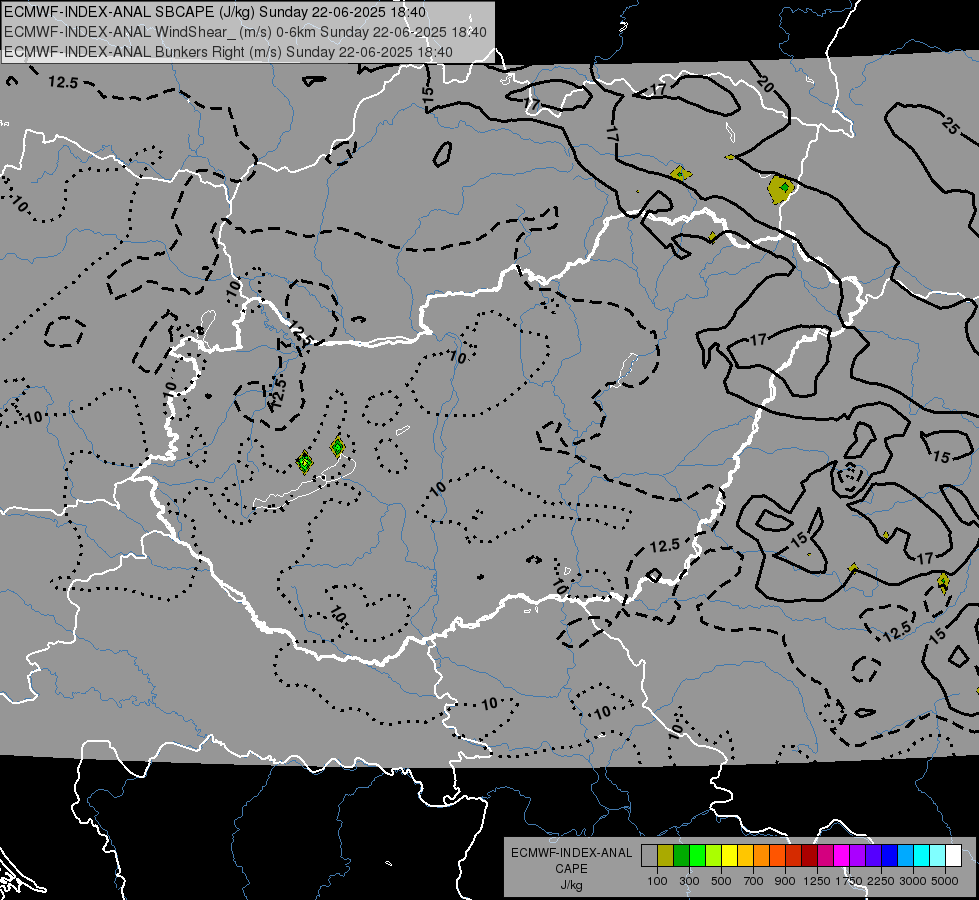Click the CAPE word in the legend
Screen dimensions: 979x900
(571, 869)
